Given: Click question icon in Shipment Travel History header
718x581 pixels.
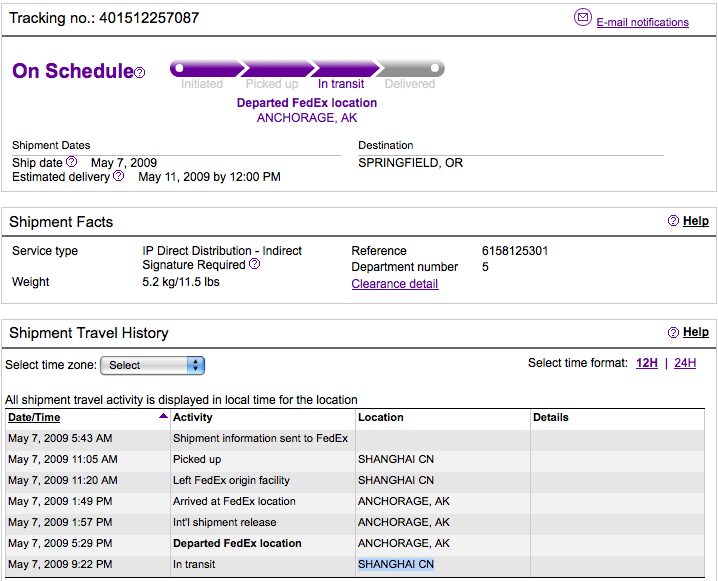Looking at the screenshot, I should click(x=673, y=332).
